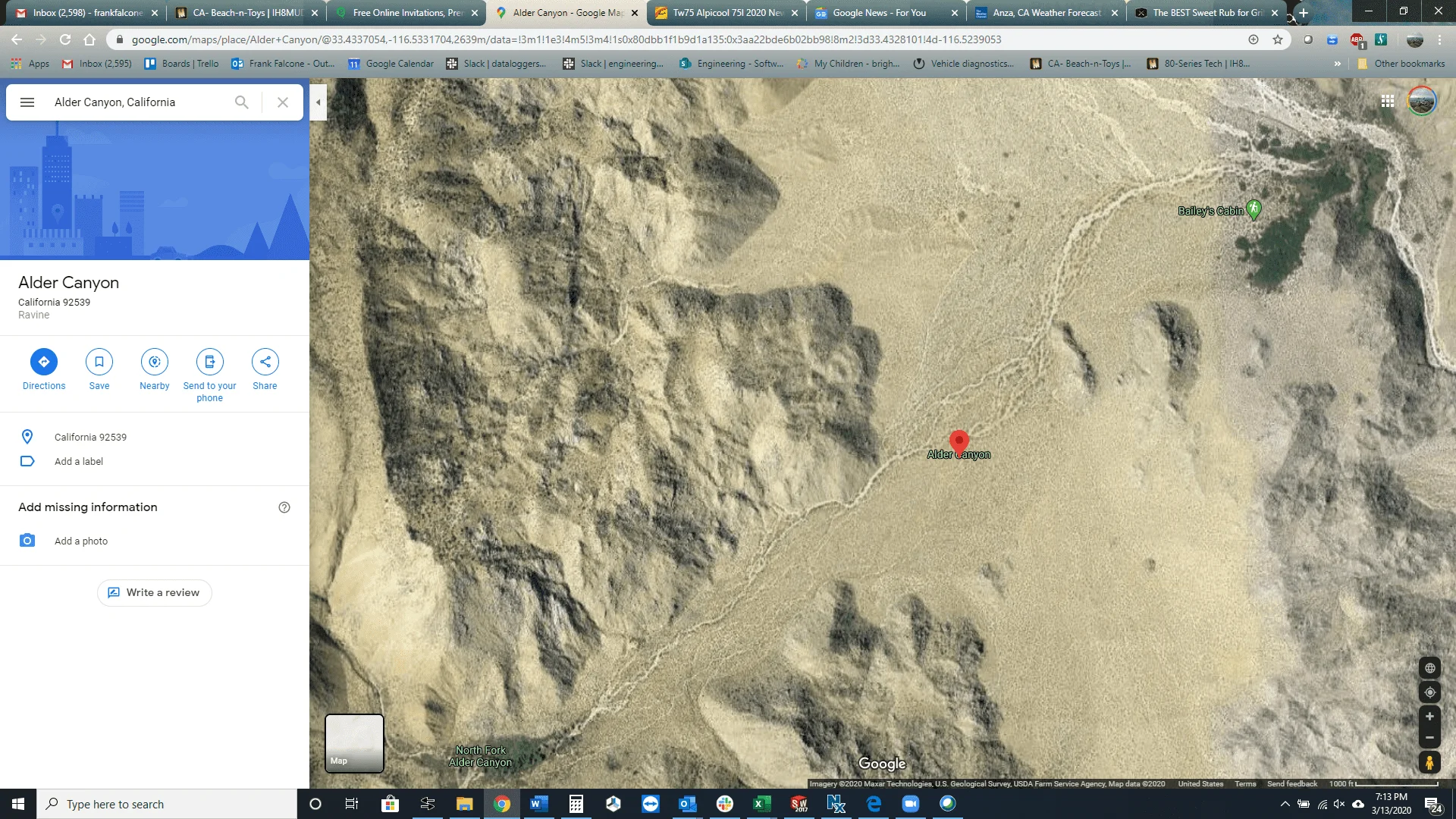Open Google Maps hamburger menu
This screenshot has height=819, width=1456.
click(x=27, y=102)
